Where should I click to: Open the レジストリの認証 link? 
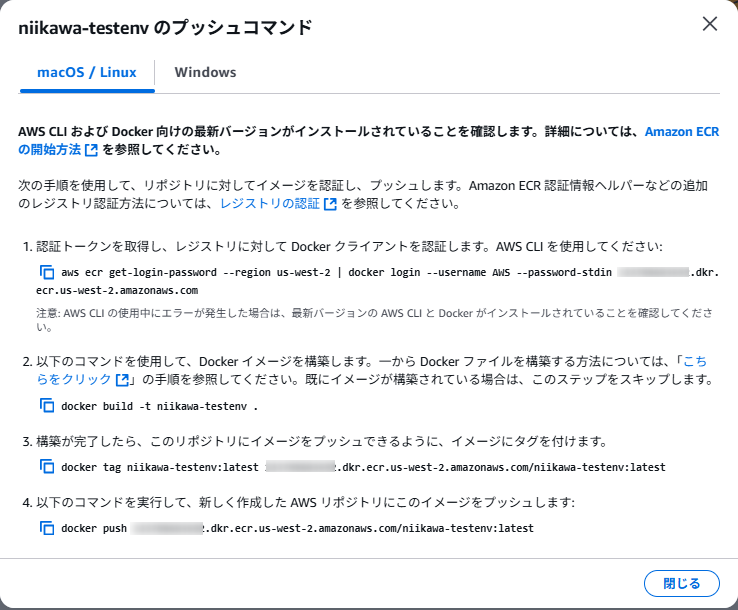tap(270, 204)
